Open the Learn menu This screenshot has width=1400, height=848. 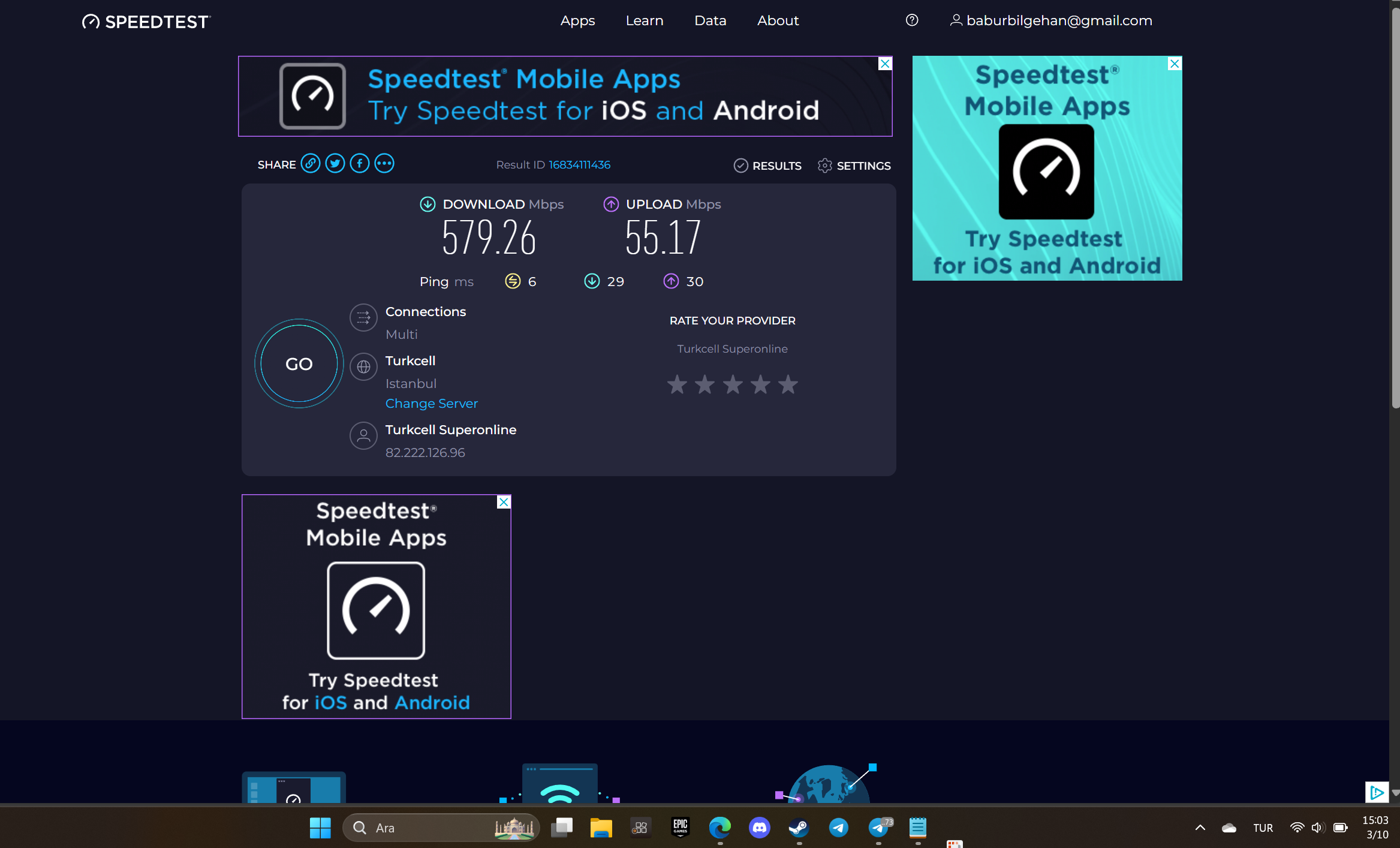point(645,20)
